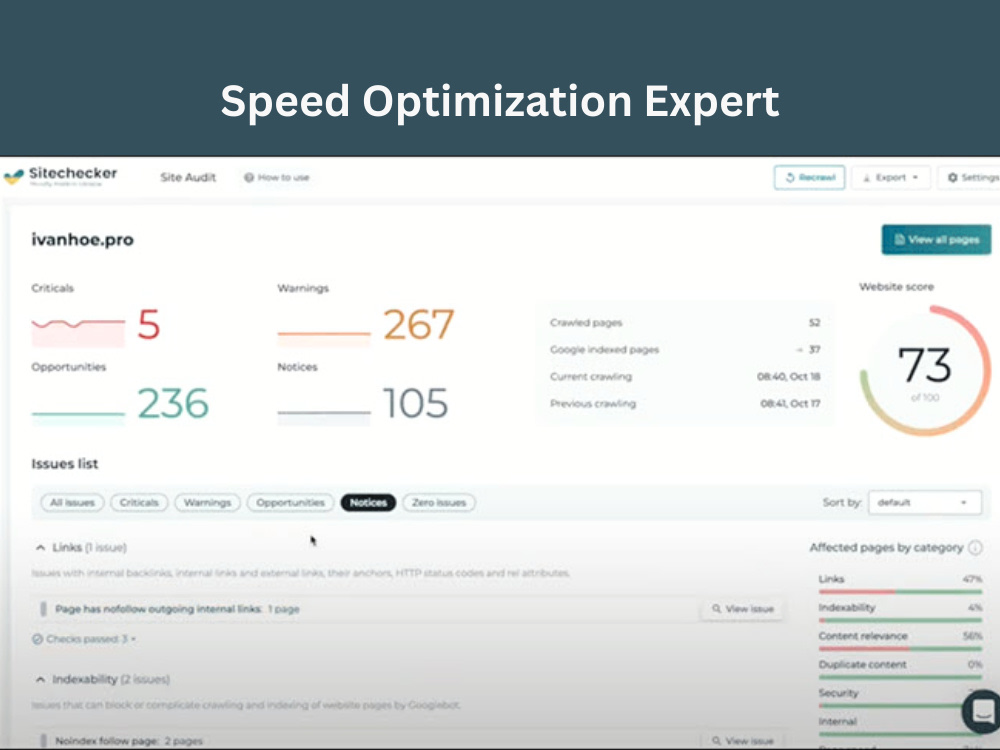Click the Checks passed checkmark icon
The width and height of the screenshot is (1000, 750).
coord(38,639)
